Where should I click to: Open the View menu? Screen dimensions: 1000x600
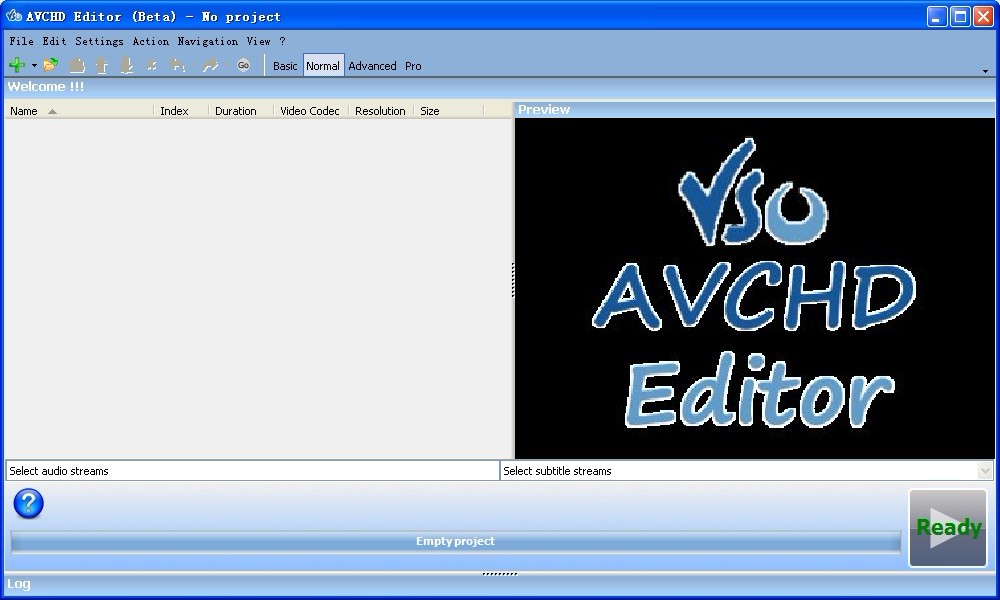pos(258,41)
